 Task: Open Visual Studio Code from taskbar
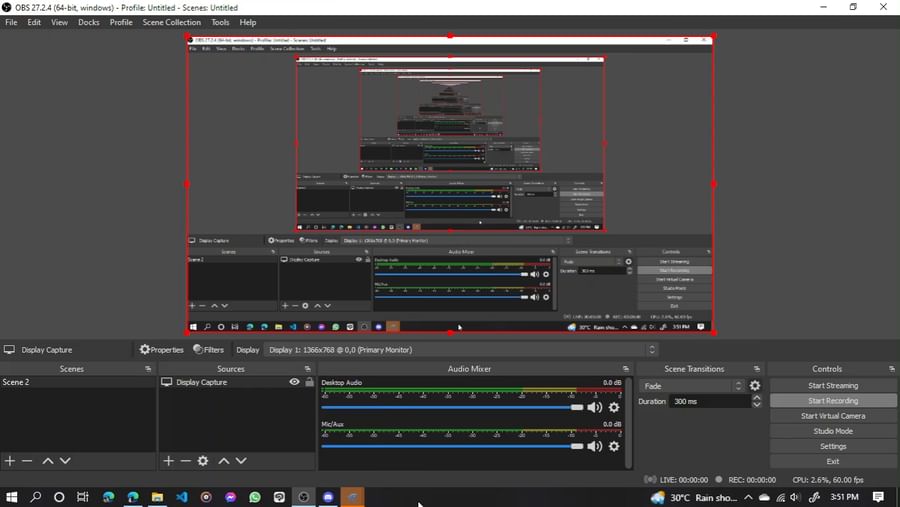(x=181, y=497)
